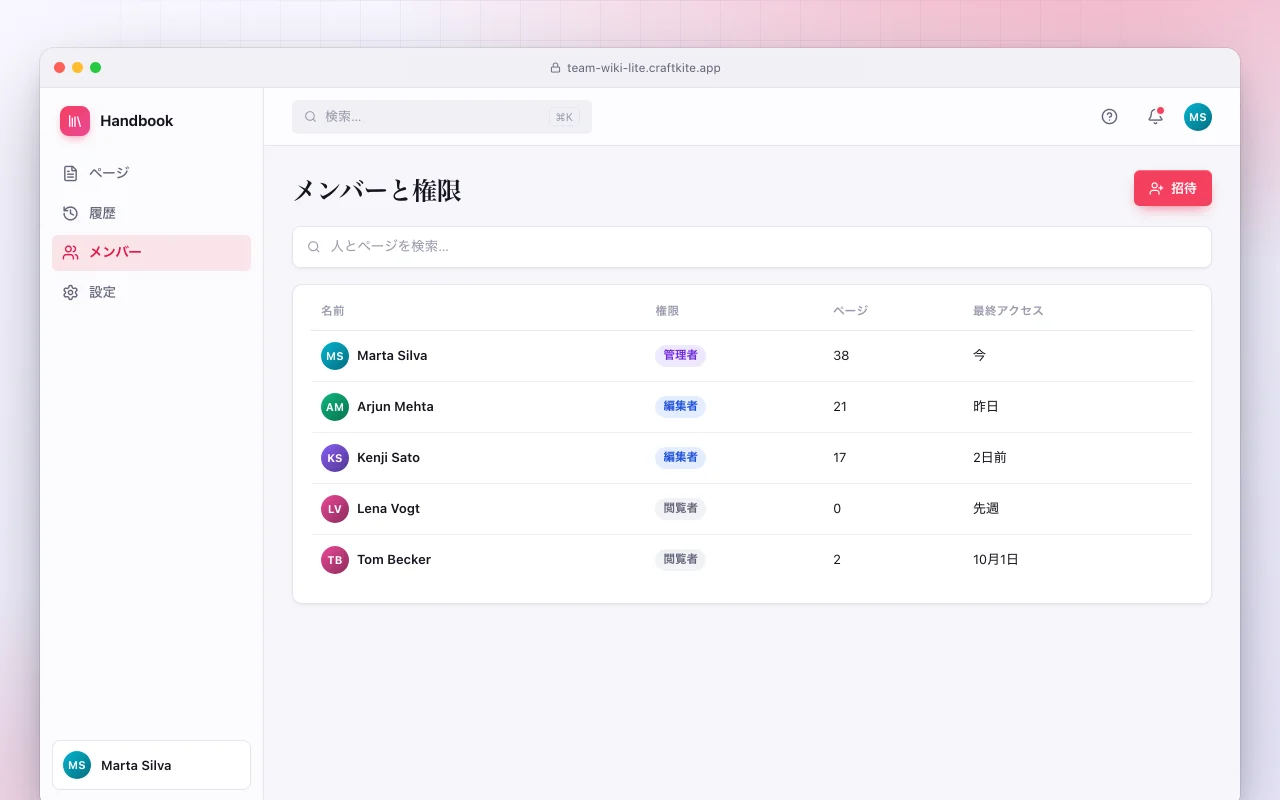The image size is (1280, 800).
Task: Click Kenji Sato's KS avatar
Action: [335, 458]
